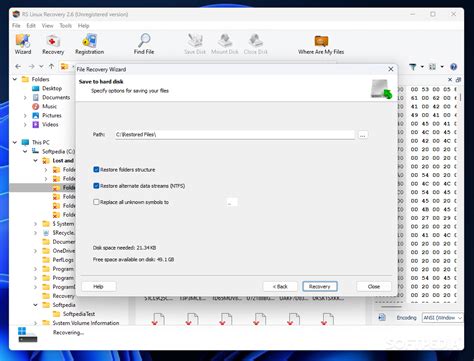Screen dimensions: 474x361
Task: Open the Registration toolbar icon
Action: coord(89,44)
